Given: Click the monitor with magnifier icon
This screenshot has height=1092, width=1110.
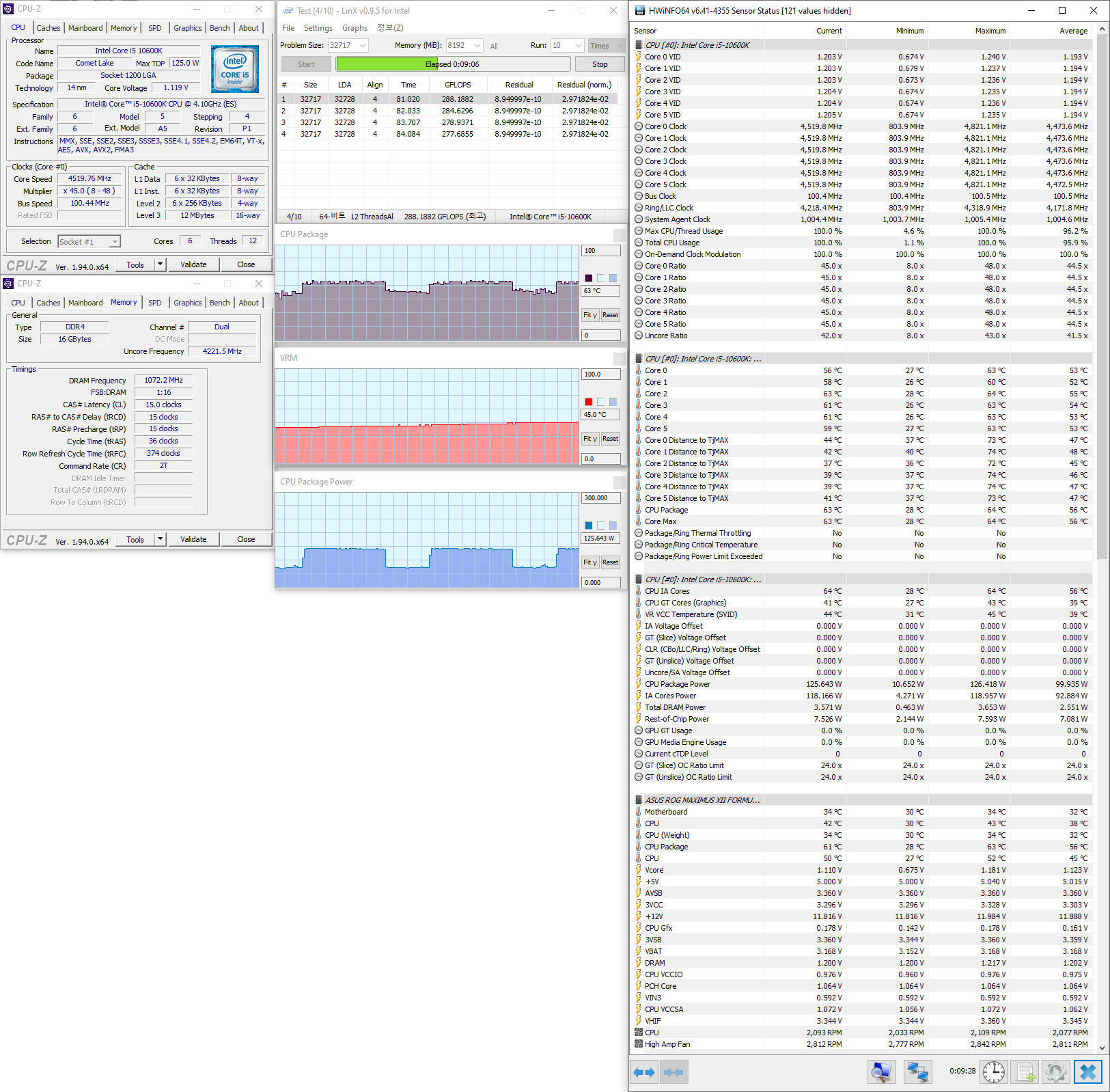Looking at the screenshot, I should (x=881, y=1072).
